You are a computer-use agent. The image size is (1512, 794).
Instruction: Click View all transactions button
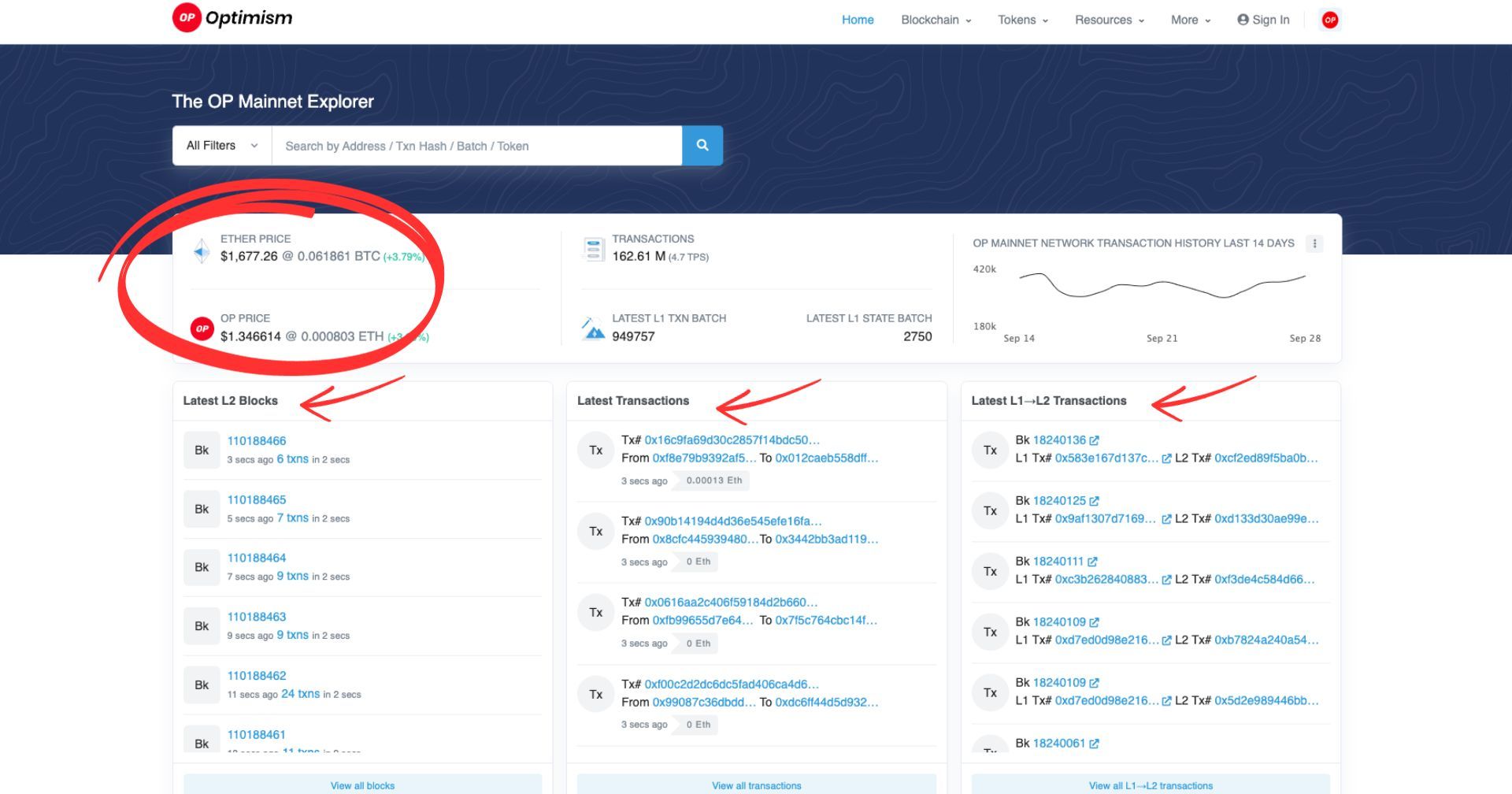(x=757, y=785)
